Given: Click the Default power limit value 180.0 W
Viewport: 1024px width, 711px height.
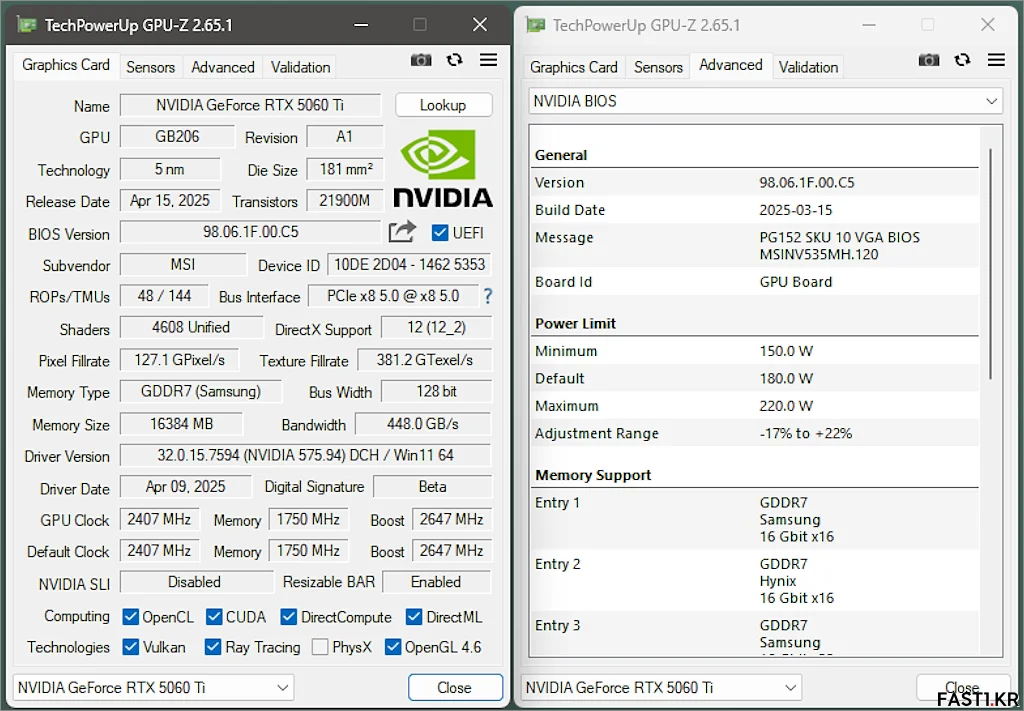Looking at the screenshot, I should [x=786, y=379].
